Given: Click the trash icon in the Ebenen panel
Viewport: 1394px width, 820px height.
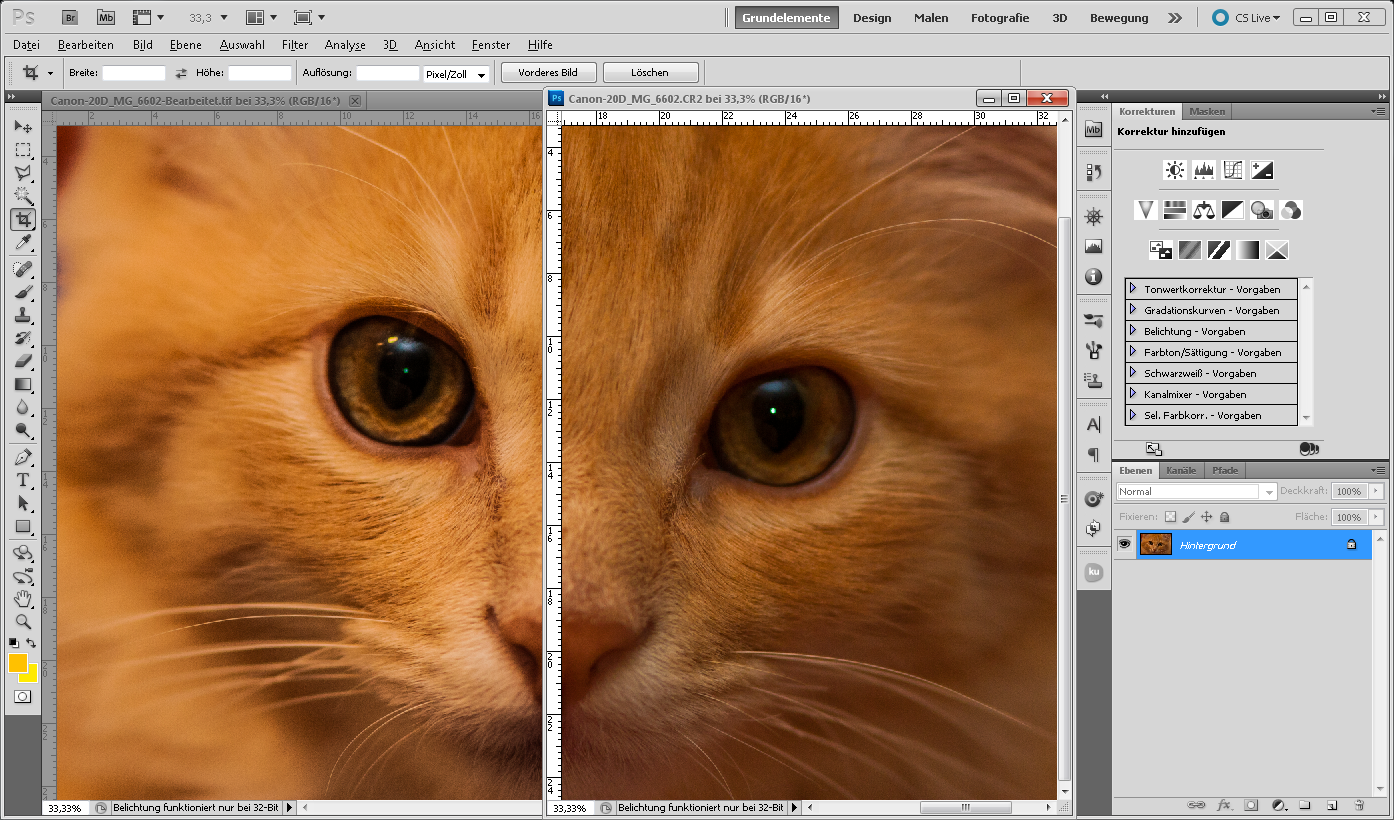Looking at the screenshot, I should (1358, 805).
